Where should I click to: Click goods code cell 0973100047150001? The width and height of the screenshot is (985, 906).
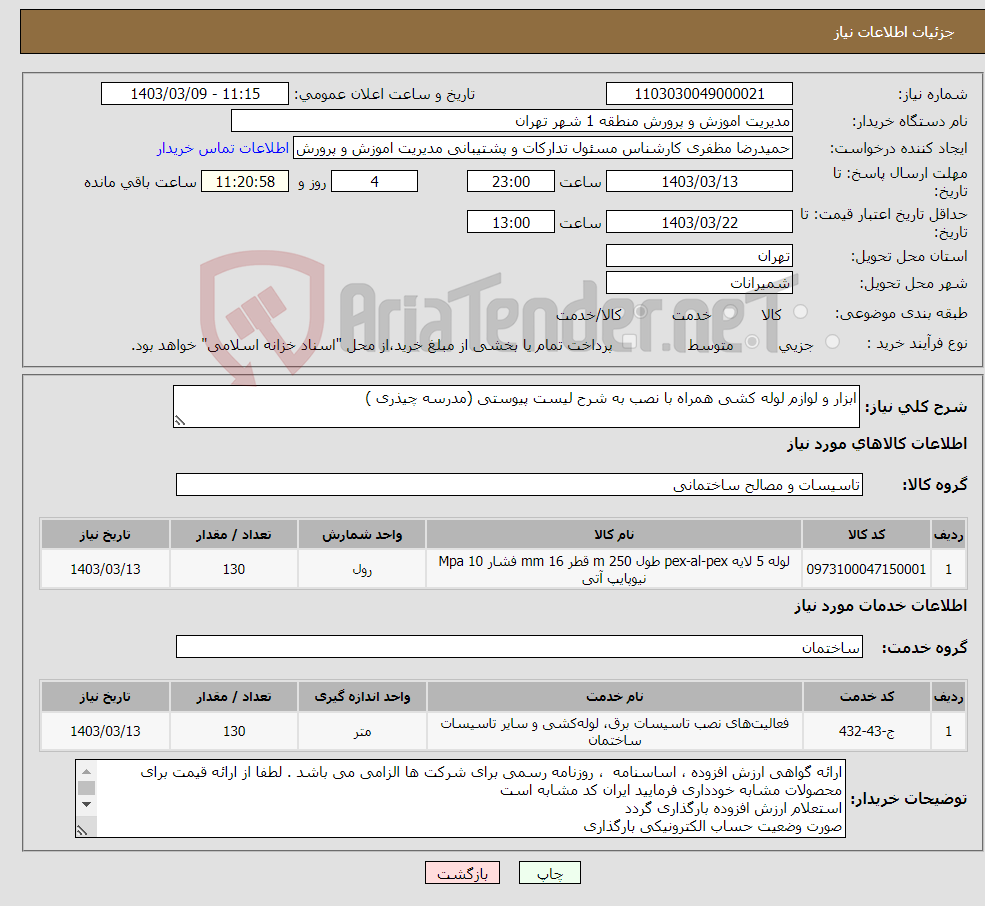pos(866,569)
